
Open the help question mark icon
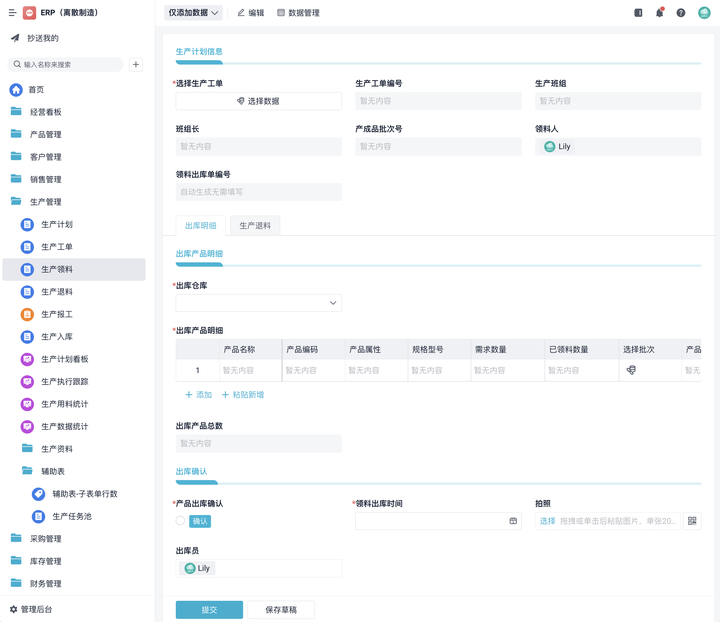[681, 13]
